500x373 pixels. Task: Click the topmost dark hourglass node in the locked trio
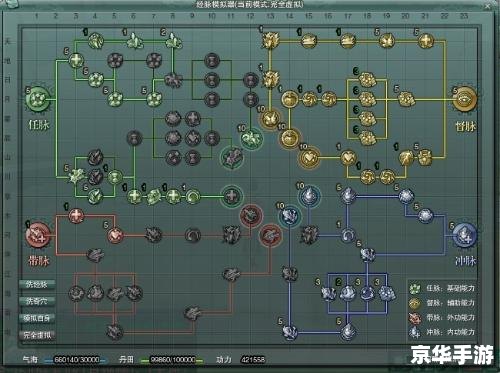point(212,61)
